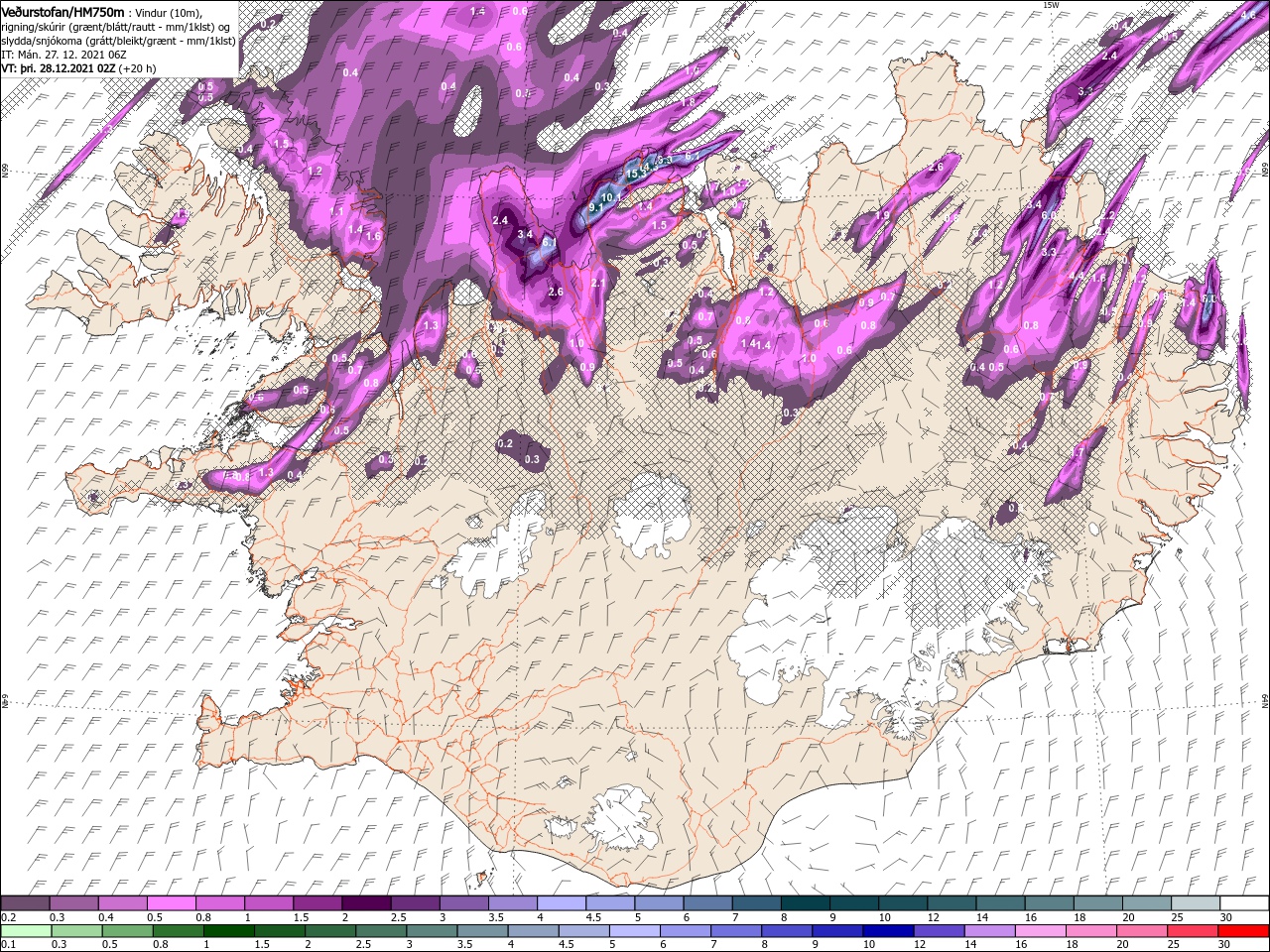The width and height of the screenshot is (1270, 952).
Task: Pick lower legend swatch between 14 and 16
Action: (x=989, y=931)
